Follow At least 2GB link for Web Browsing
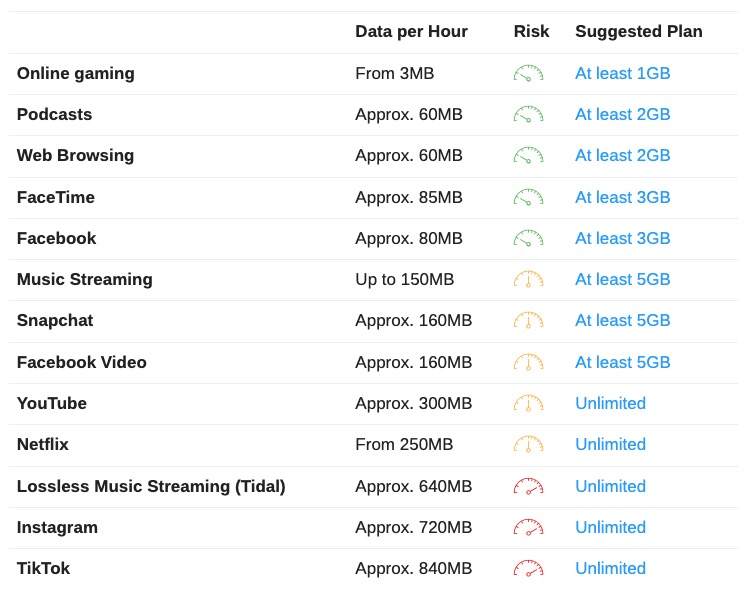The height and width of the screenshot is (594, 750). [622, 155]
